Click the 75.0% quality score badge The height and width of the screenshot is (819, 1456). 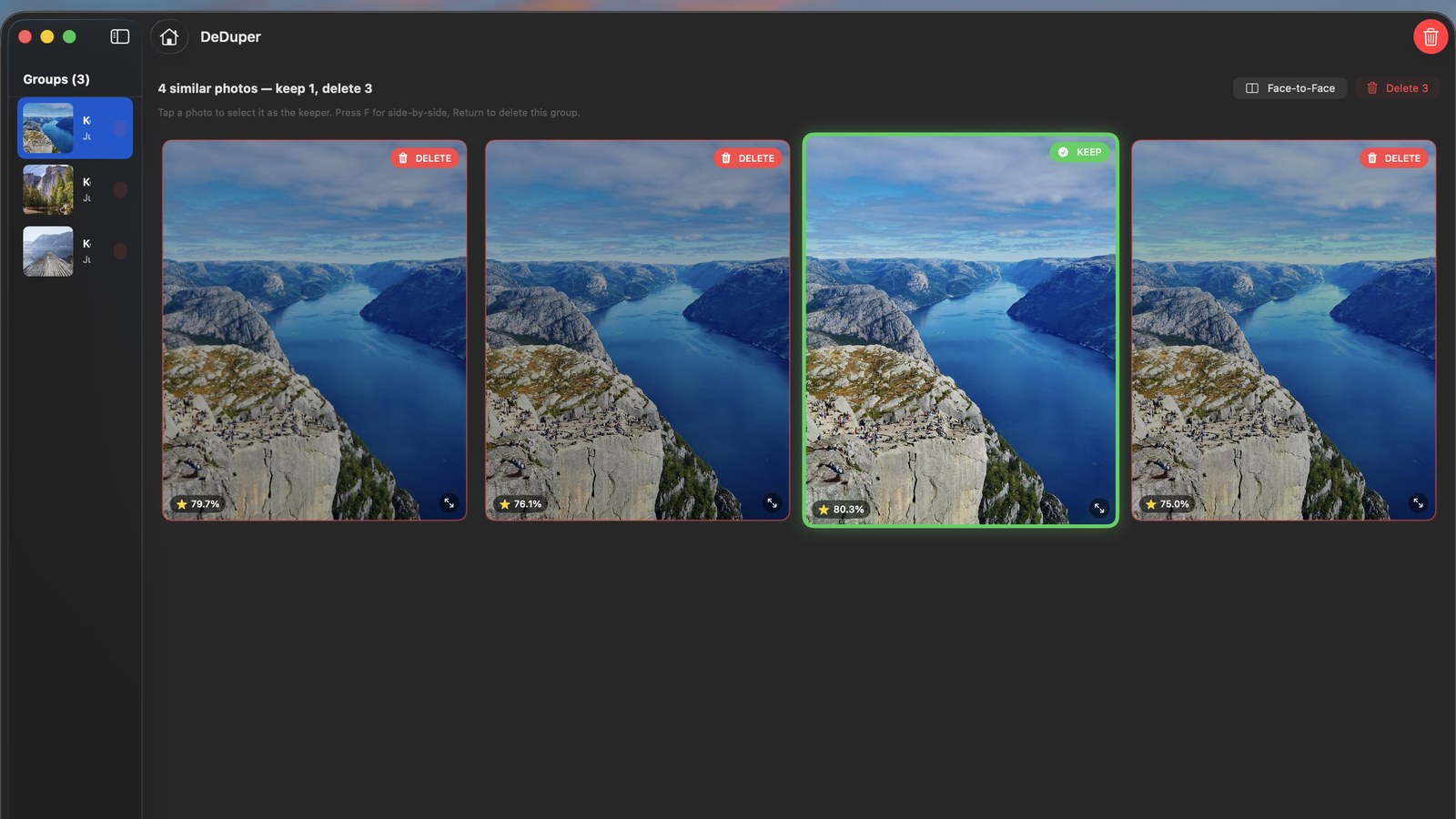(x=1168, y=504)
